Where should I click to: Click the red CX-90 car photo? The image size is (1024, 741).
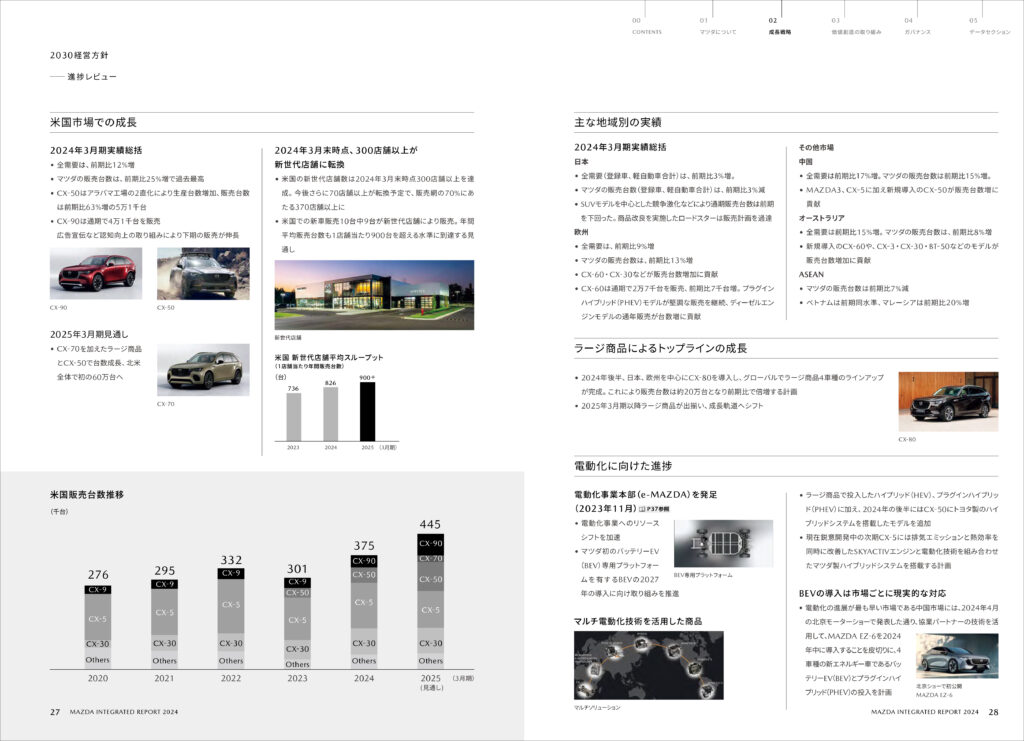click(96, 274)
